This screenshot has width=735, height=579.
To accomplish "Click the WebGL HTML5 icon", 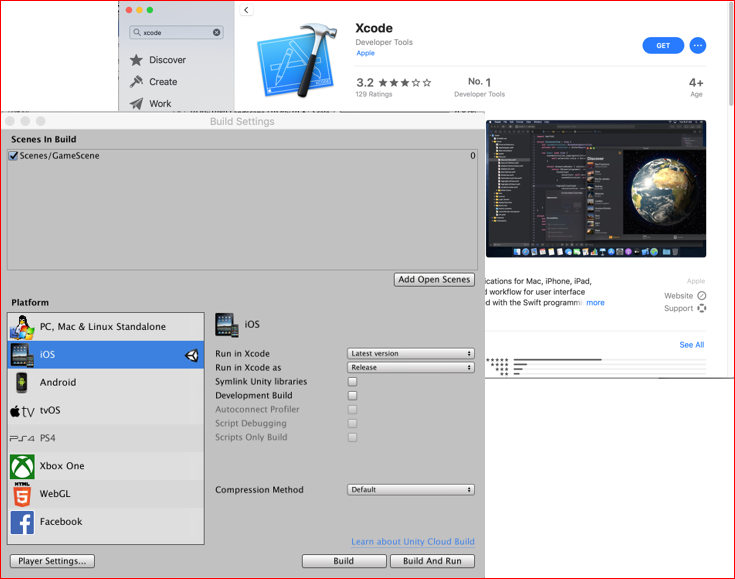I will pyautogui.click(x=22, y=494).
